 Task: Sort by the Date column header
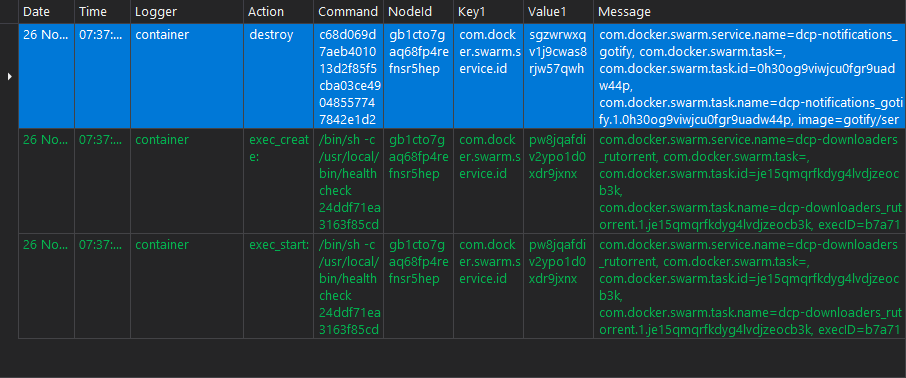coord(47,12)
